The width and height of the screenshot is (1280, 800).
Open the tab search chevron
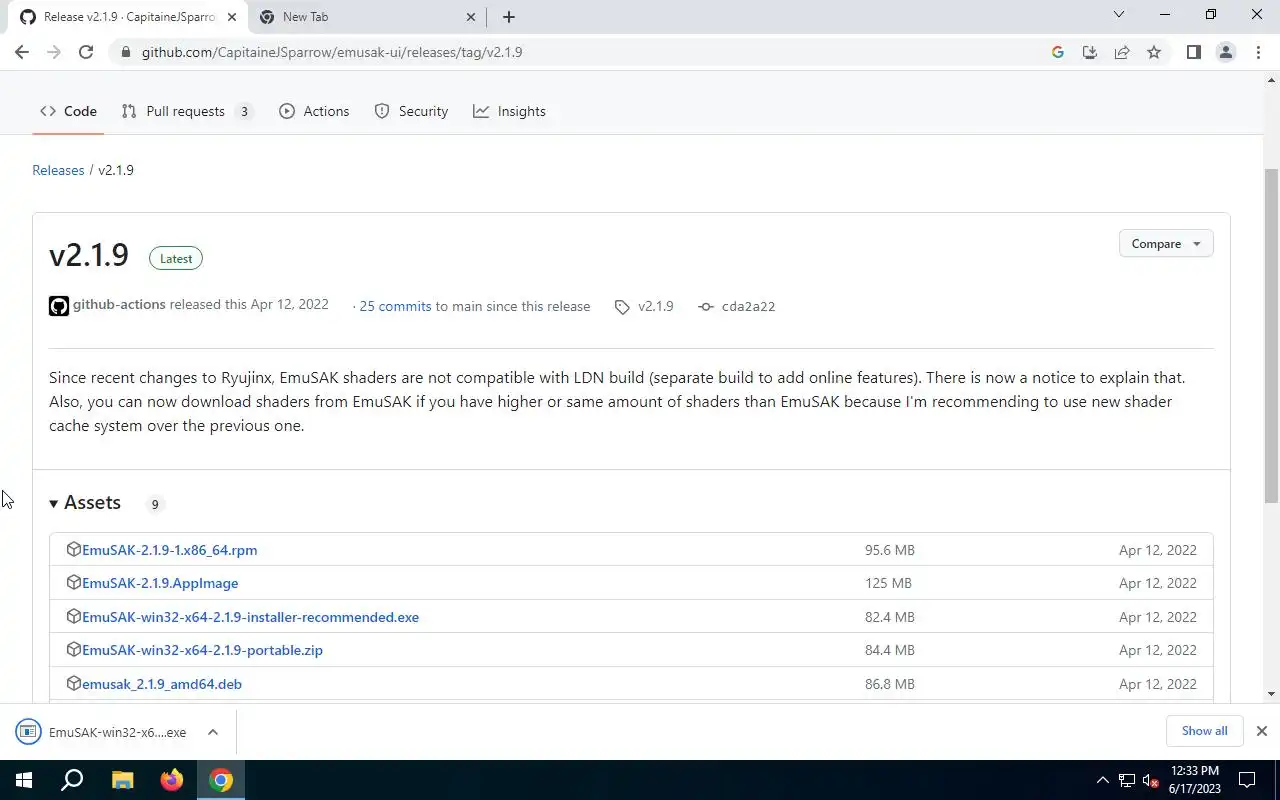(1119, 15)
